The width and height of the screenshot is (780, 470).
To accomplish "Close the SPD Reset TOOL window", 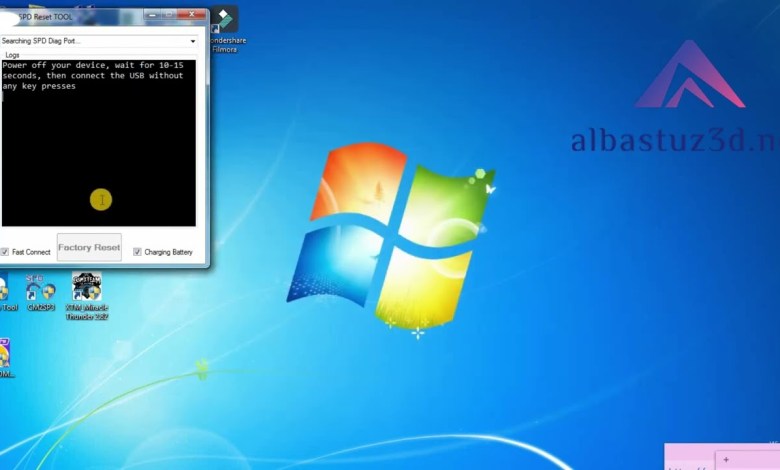I will (x=192, y=15).
